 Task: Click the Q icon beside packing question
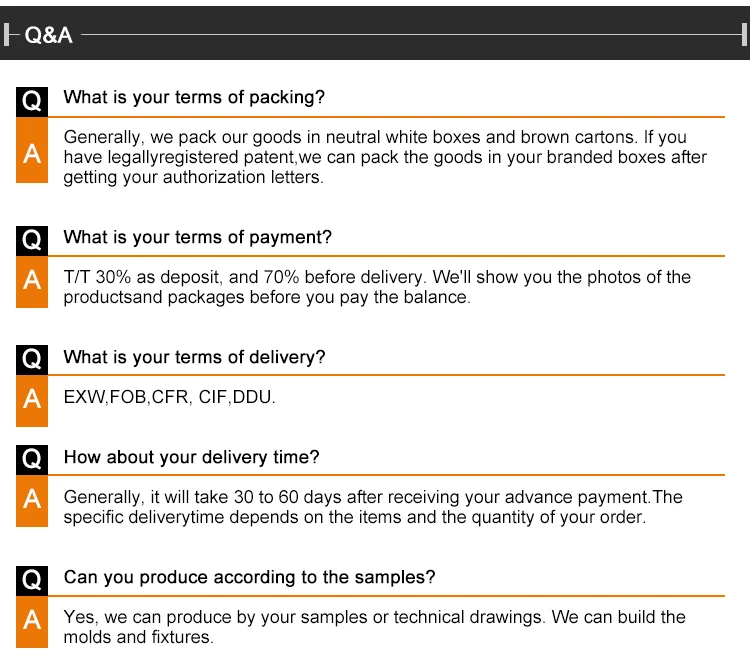(x=32, y=101)
